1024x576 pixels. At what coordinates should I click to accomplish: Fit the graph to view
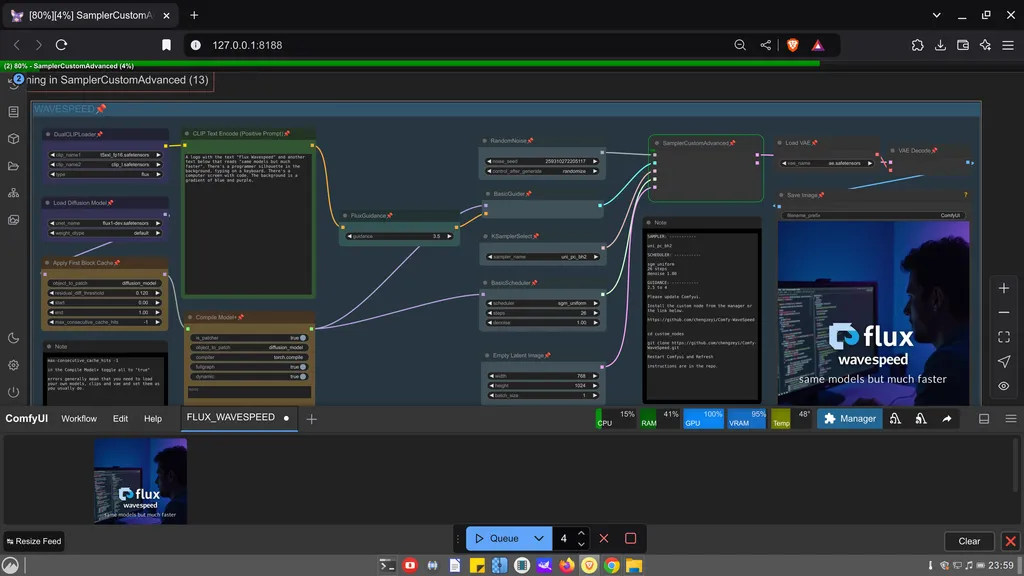pyautogui.click(x=1004, y=337)
